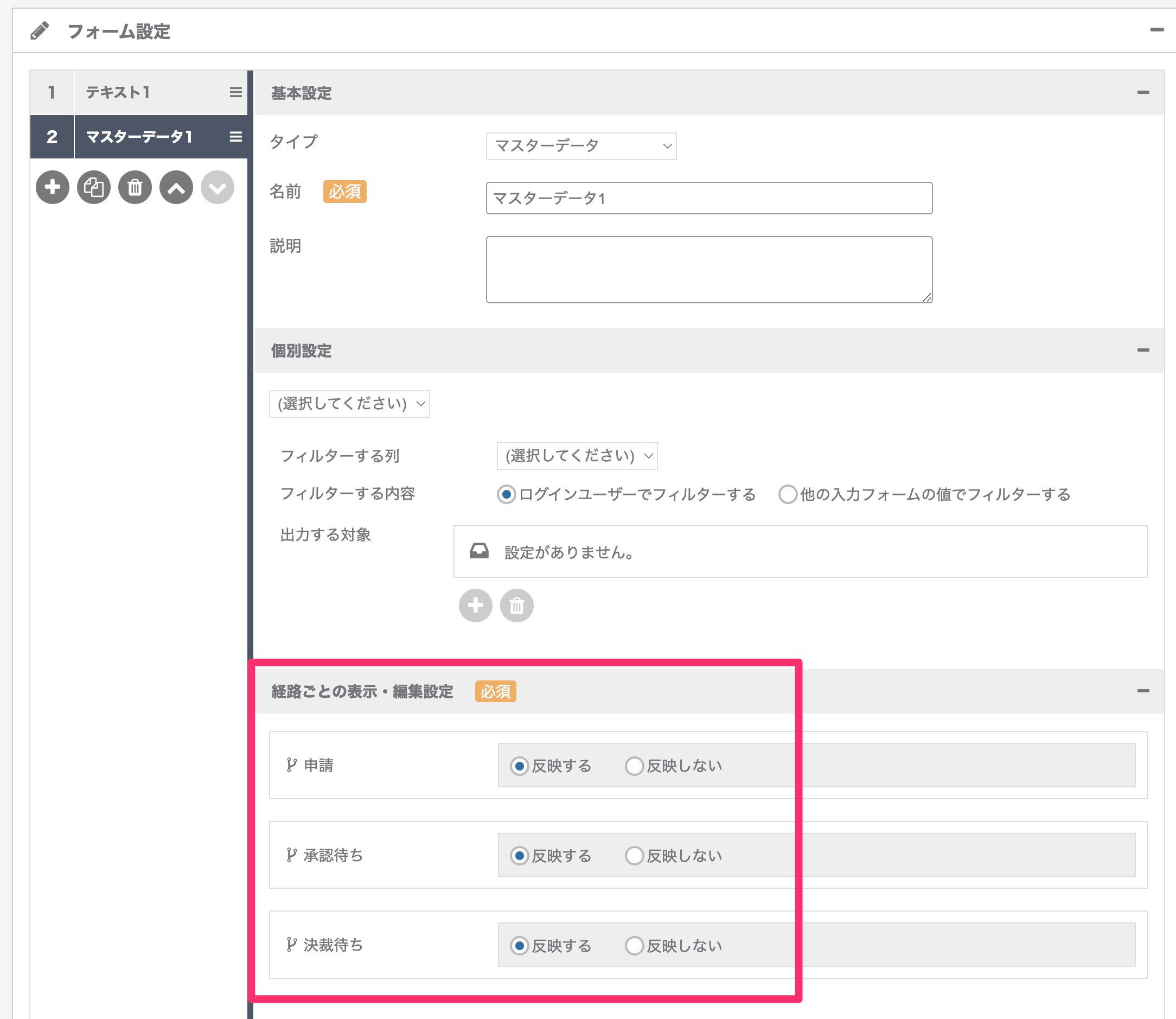
Task: Open the フィルターする列 dropdown
Action: pyautogui.click(x=577, y=456)
